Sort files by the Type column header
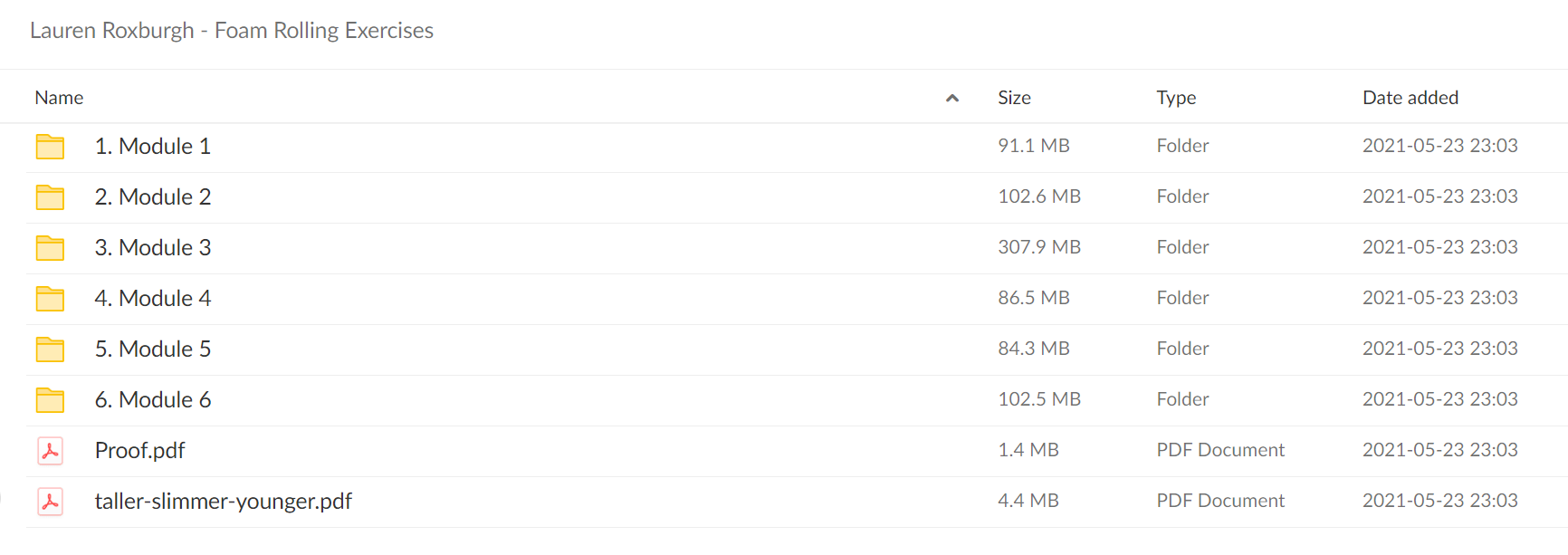The image size is (1568, 555). pos(1176,98)
